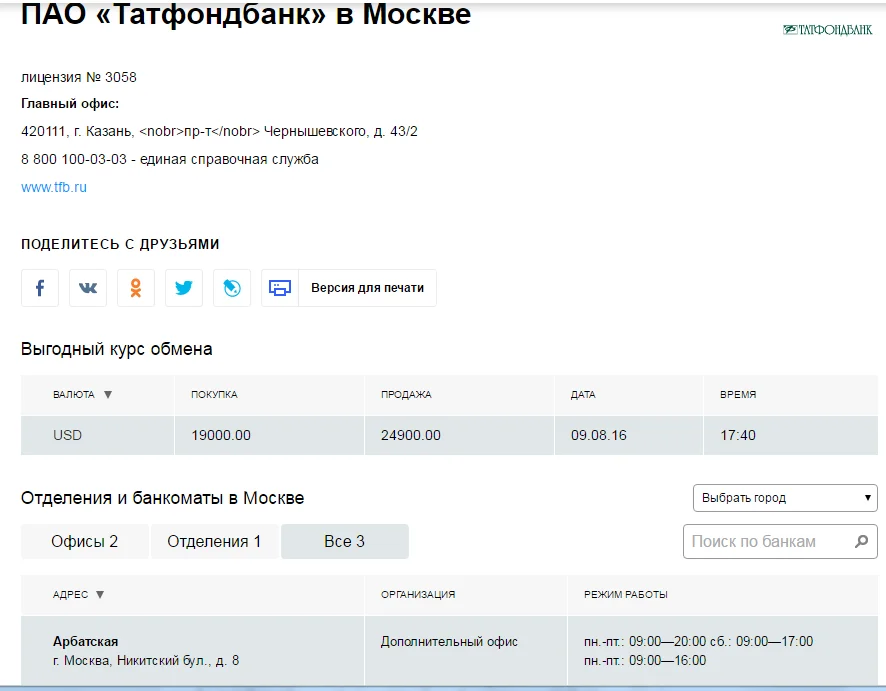
Task: Focus the 'Поиск по банкам' search field
Action: tap(765, 542)
